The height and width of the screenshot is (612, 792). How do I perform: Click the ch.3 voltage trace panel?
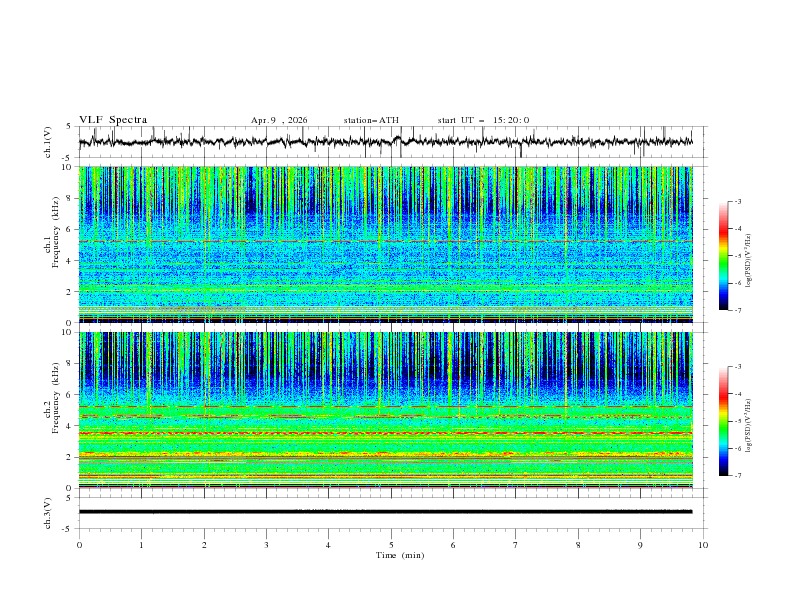pos(393,513)
